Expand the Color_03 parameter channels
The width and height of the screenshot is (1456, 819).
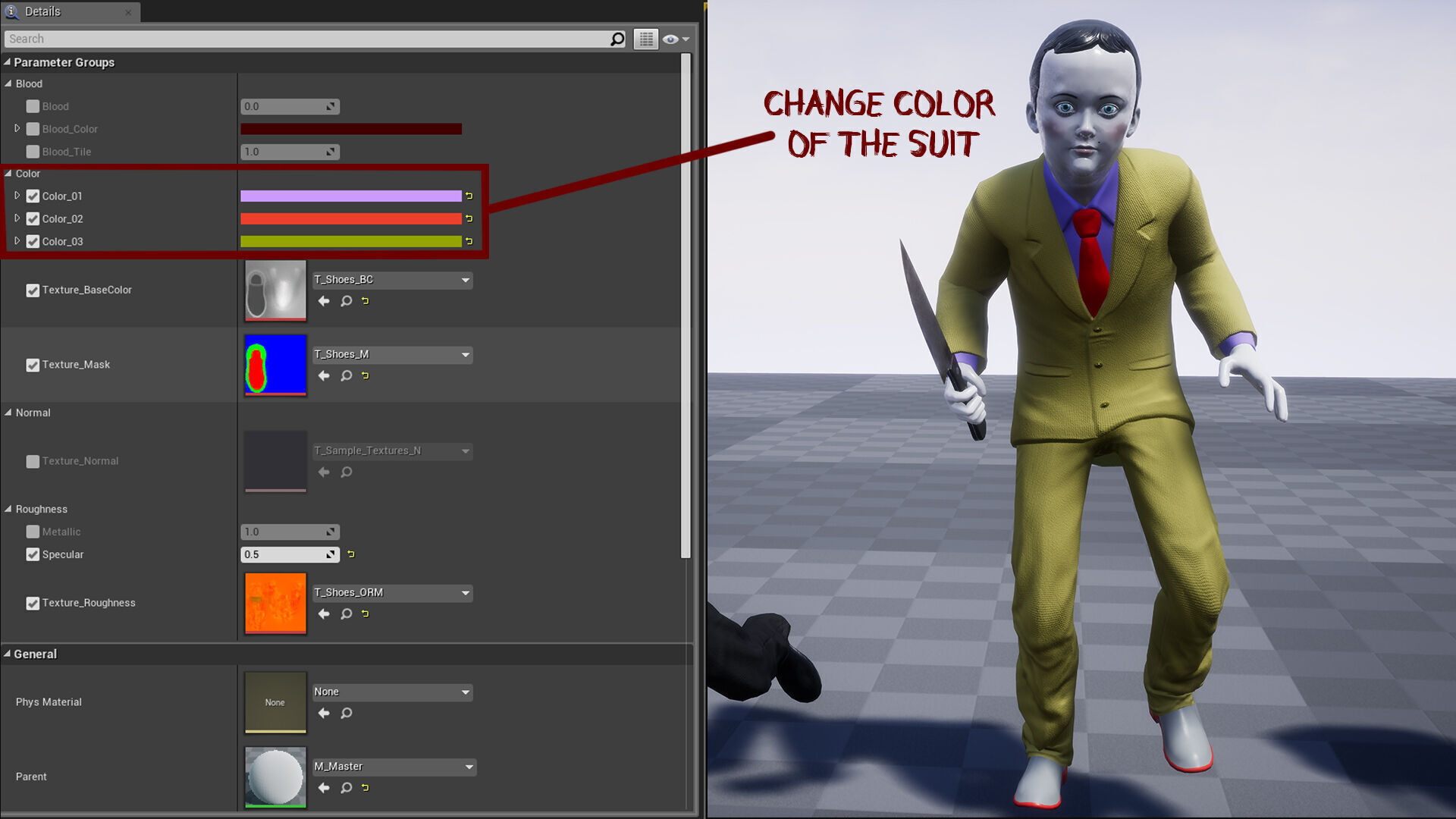[17, 241]
